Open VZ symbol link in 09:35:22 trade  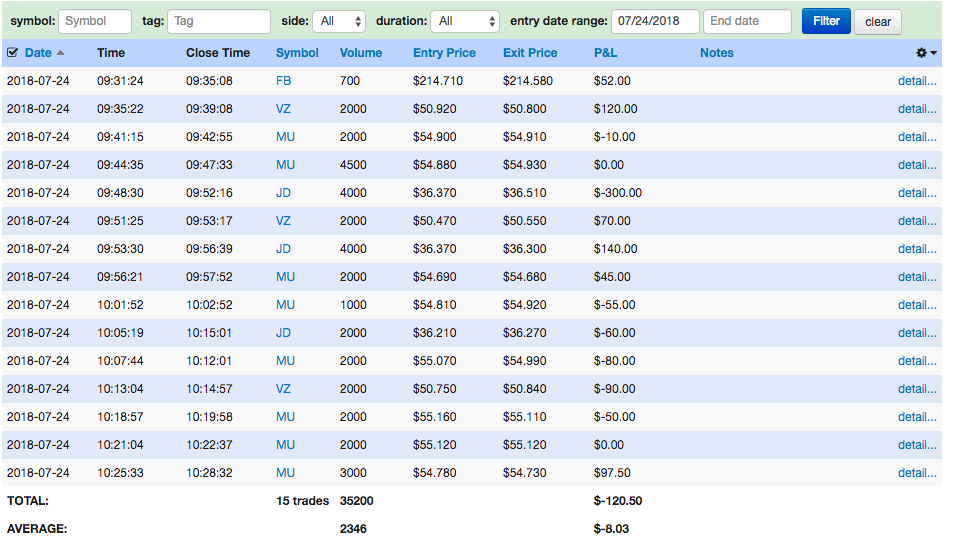[283, 109]
